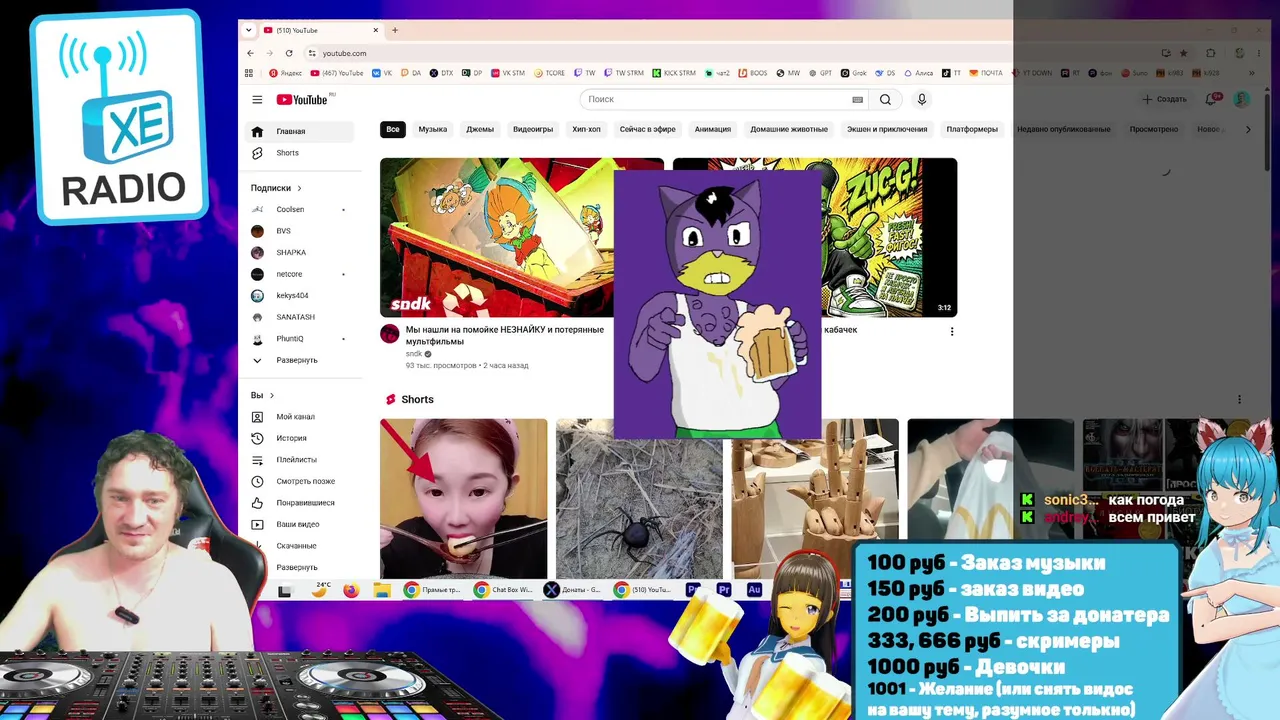Screen dimensions: 1280x720
Task: Open the bookmarks apps grid icon
Action: 249,73
